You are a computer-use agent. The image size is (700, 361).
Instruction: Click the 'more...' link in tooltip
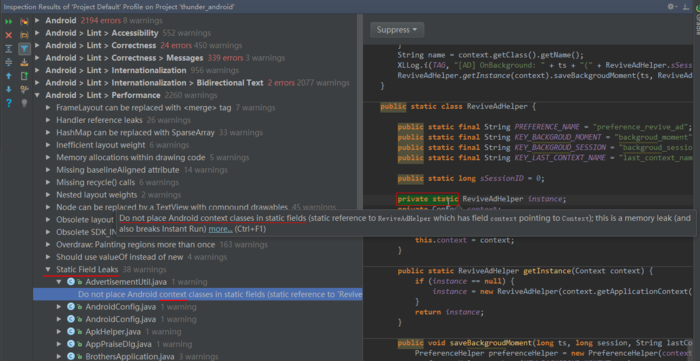tap(220, 229)
